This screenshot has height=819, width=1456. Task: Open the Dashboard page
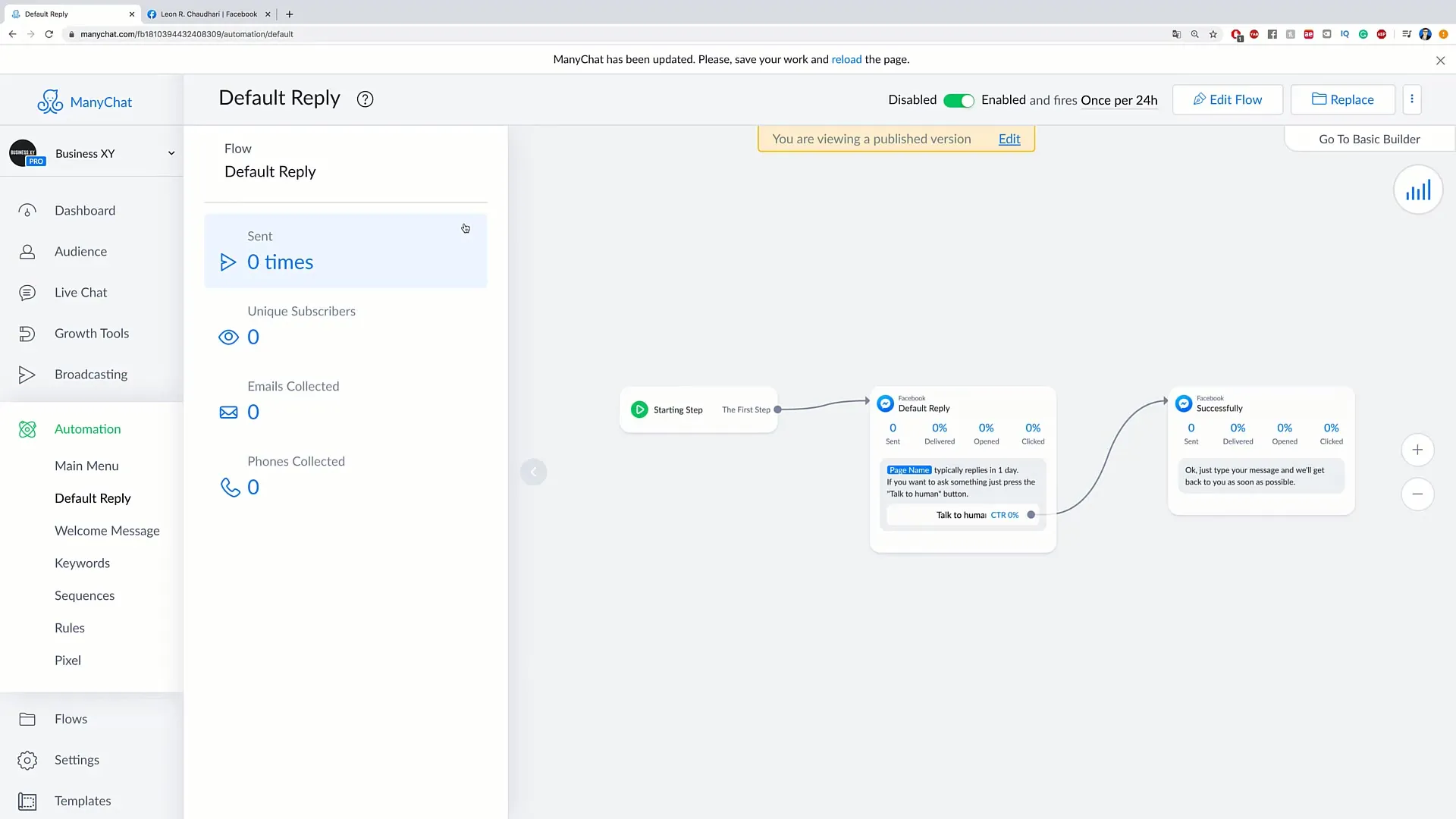84,211
